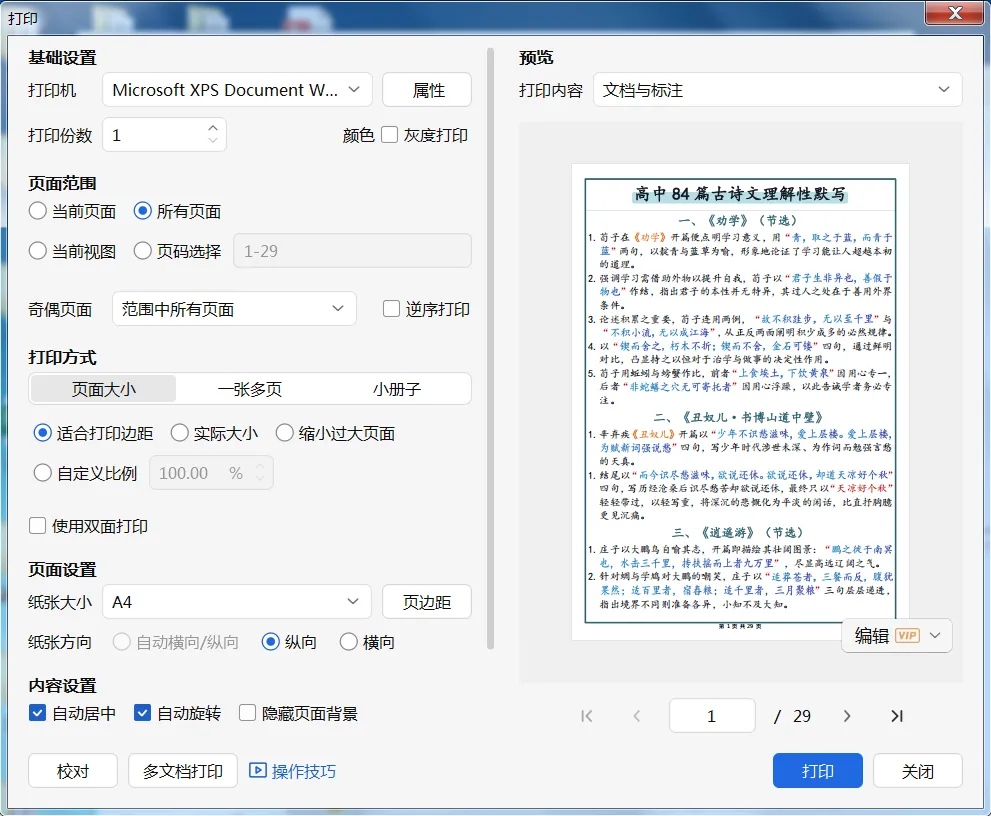Image resolution: width=991 pixels, height=816 pixels.
Task: Jump to last preview page
Action: tap(897, 716)
